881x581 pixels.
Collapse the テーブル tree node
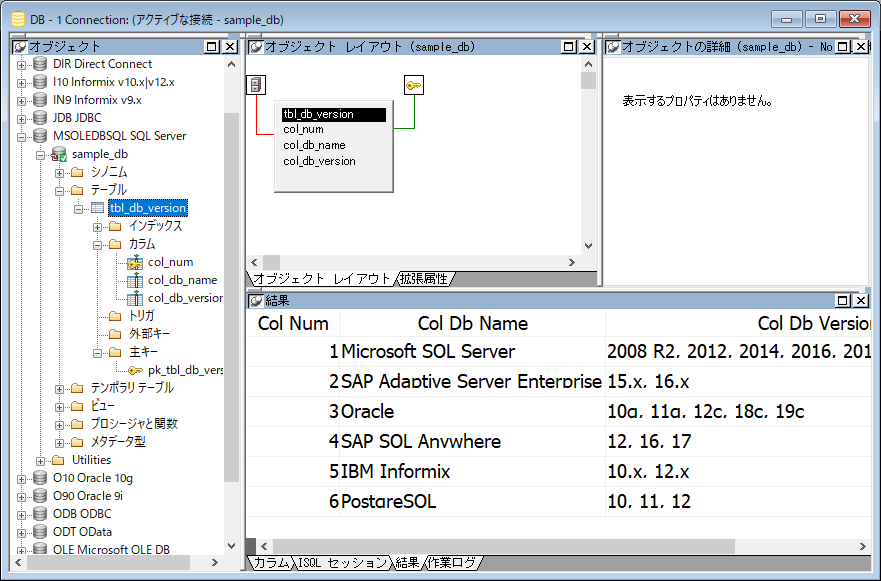60,190
